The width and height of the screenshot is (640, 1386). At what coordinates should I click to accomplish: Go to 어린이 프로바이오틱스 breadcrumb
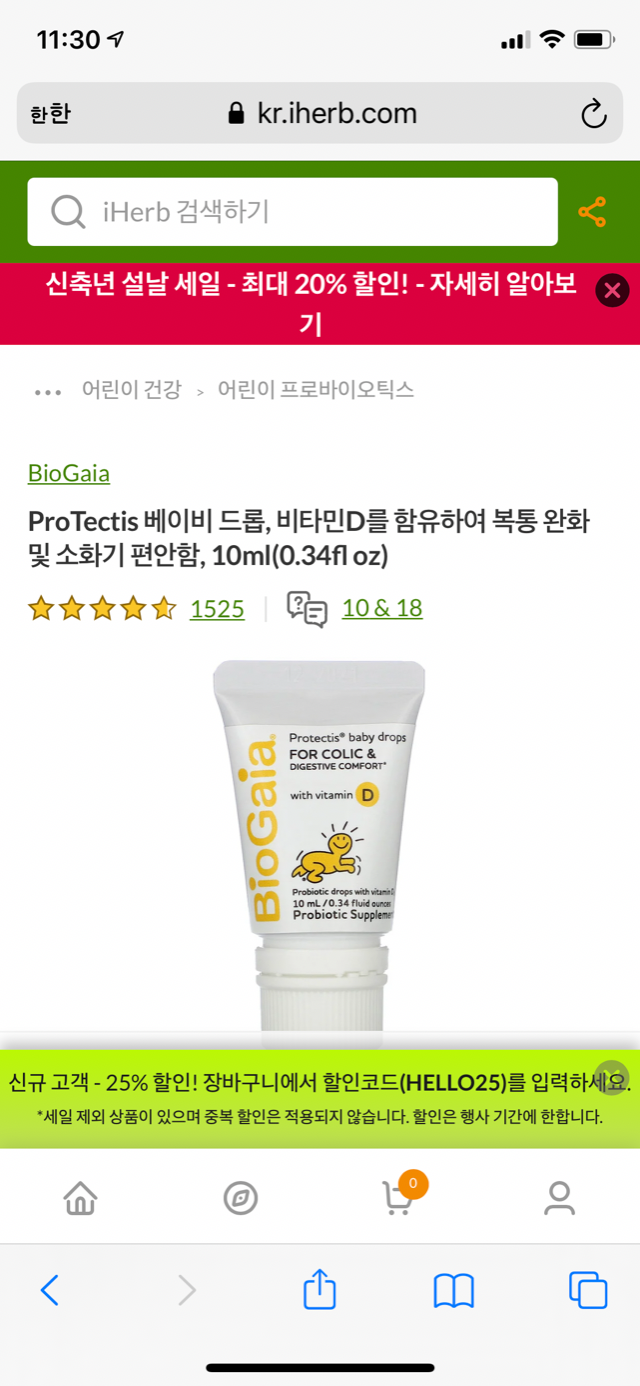pos(316,390)
